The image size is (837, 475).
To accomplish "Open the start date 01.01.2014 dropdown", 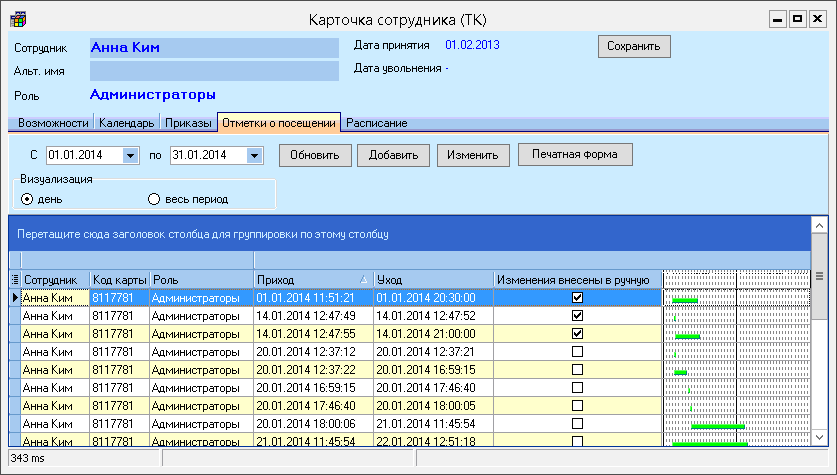I will (130, 155).
